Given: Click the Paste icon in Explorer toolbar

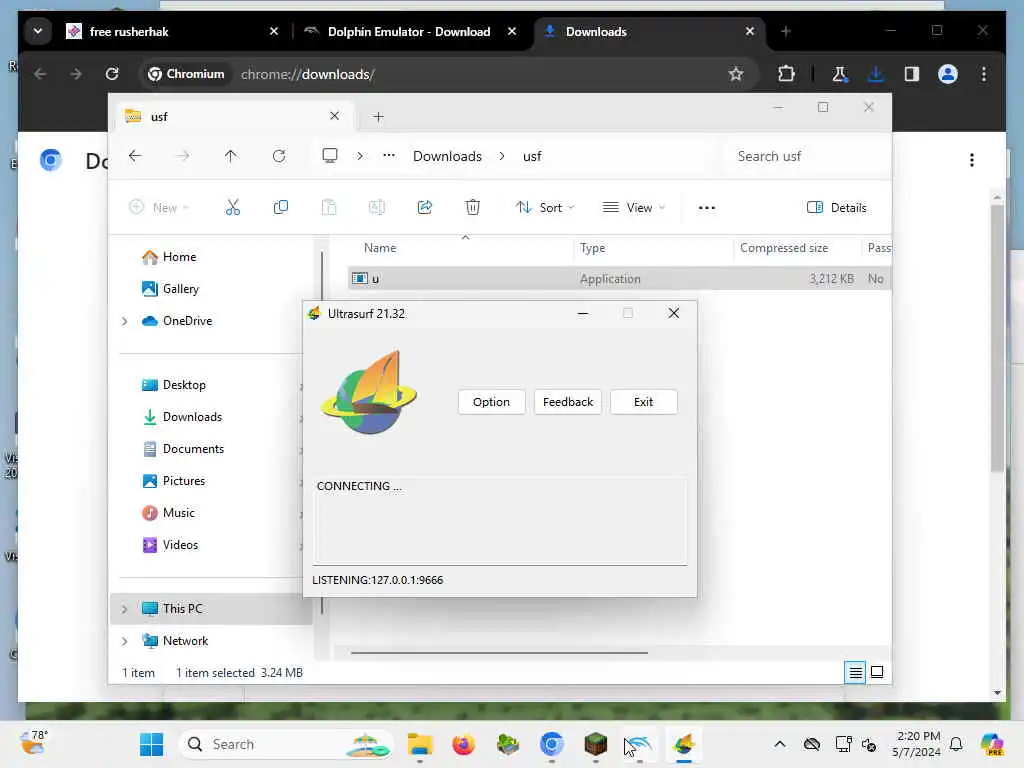Looking at the screenshot, I should (328, 208).
